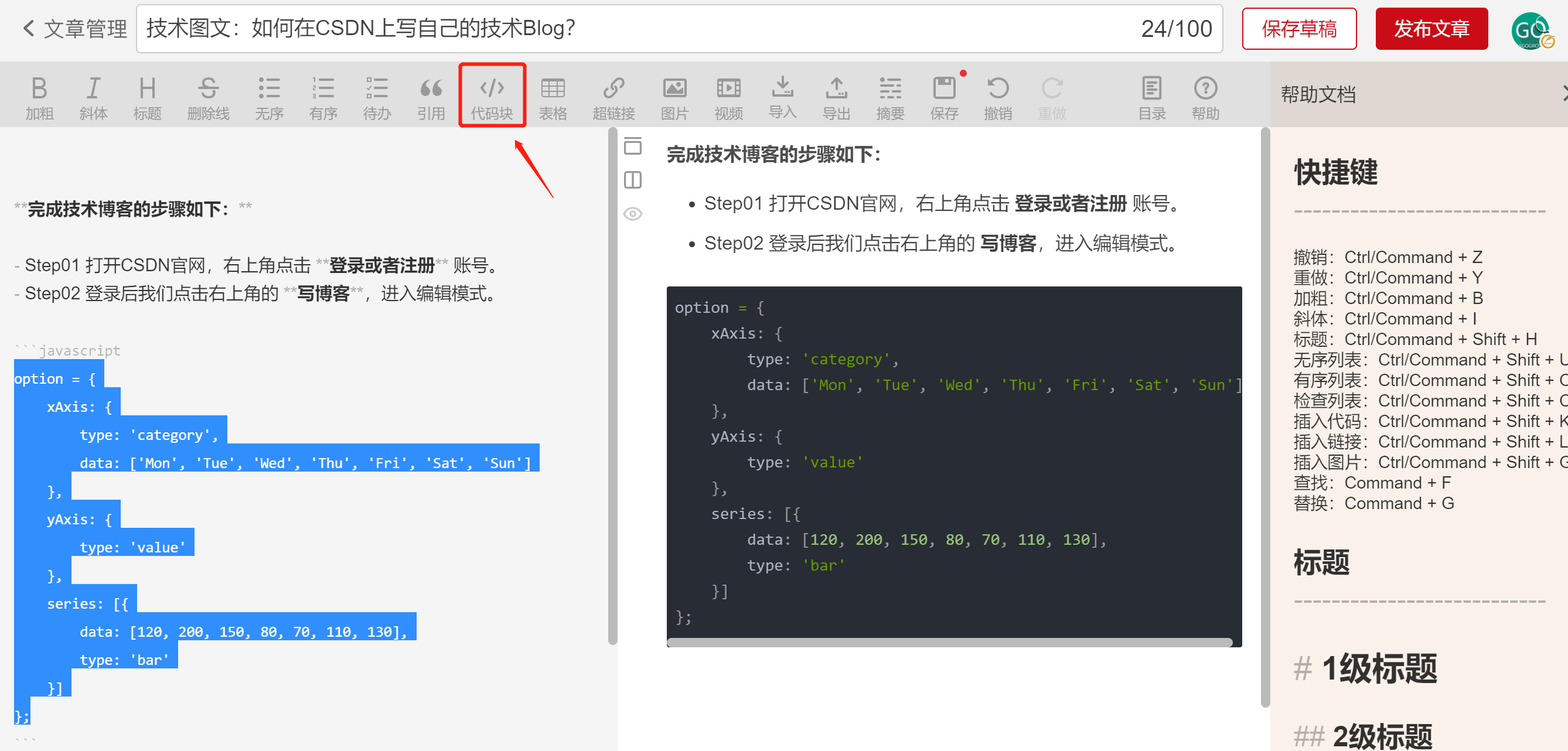Insert video (视频)
Viewport: 1568px width, 751px height.
[728, 97]
